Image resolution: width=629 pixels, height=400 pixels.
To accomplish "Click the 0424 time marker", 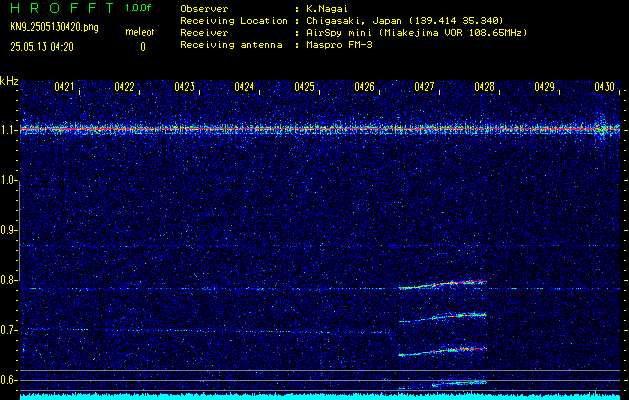I will [x=244, y=87].
